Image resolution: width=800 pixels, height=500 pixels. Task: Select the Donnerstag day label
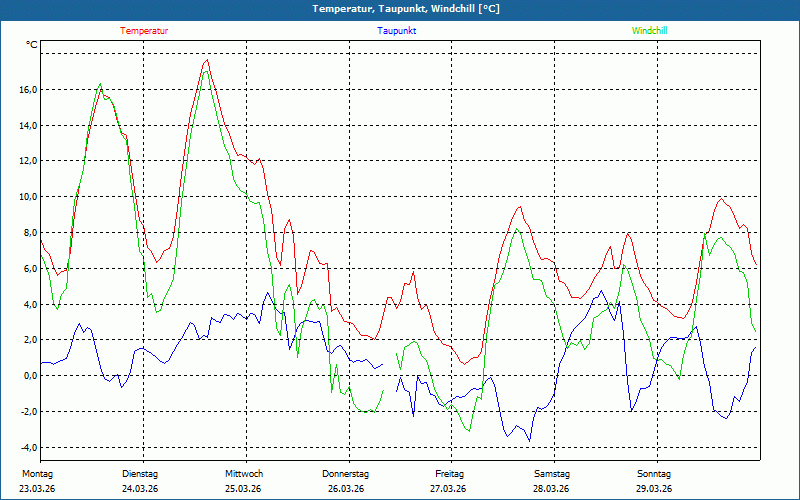346,473
